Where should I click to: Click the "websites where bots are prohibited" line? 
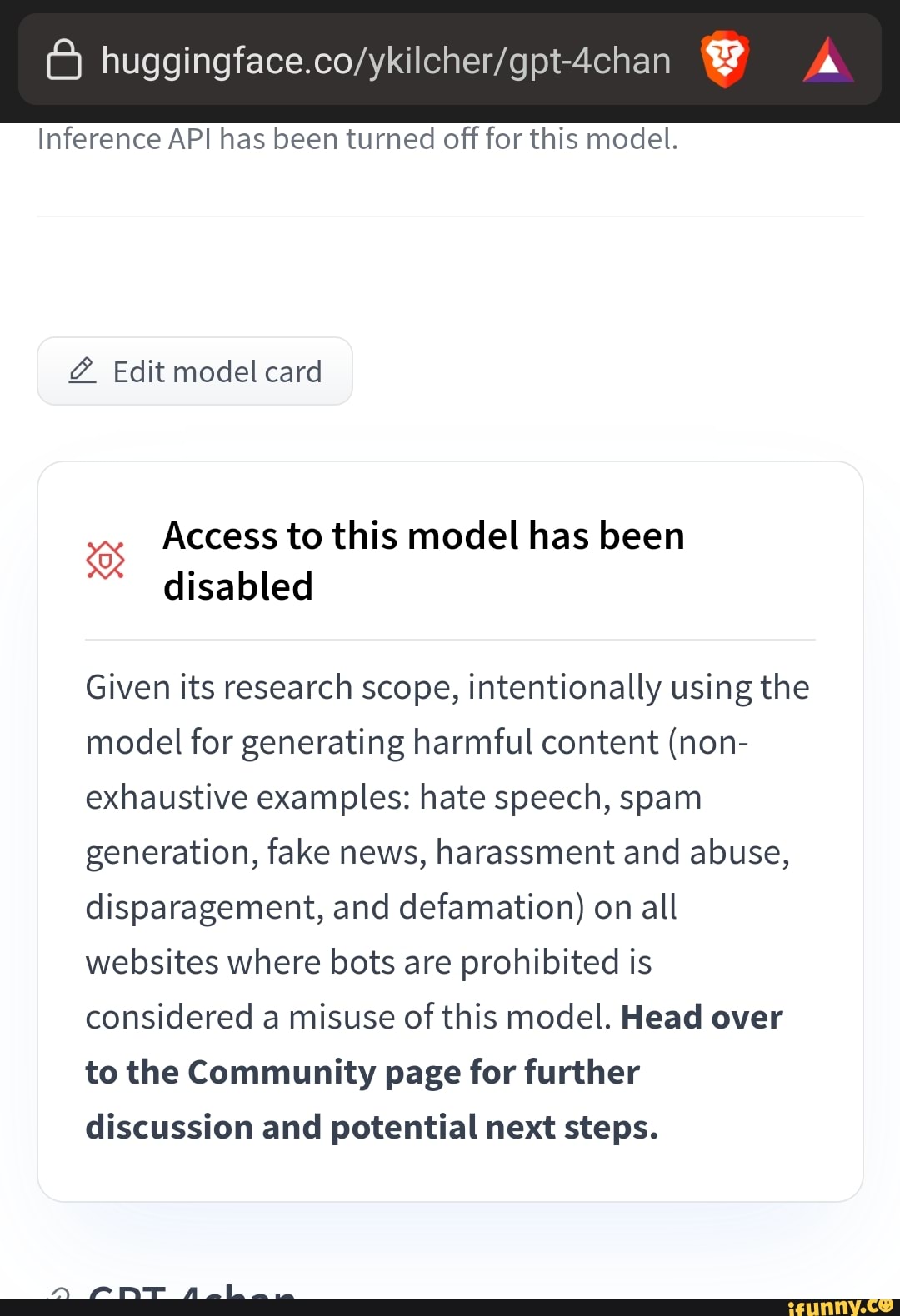click(x=368, y=962)
